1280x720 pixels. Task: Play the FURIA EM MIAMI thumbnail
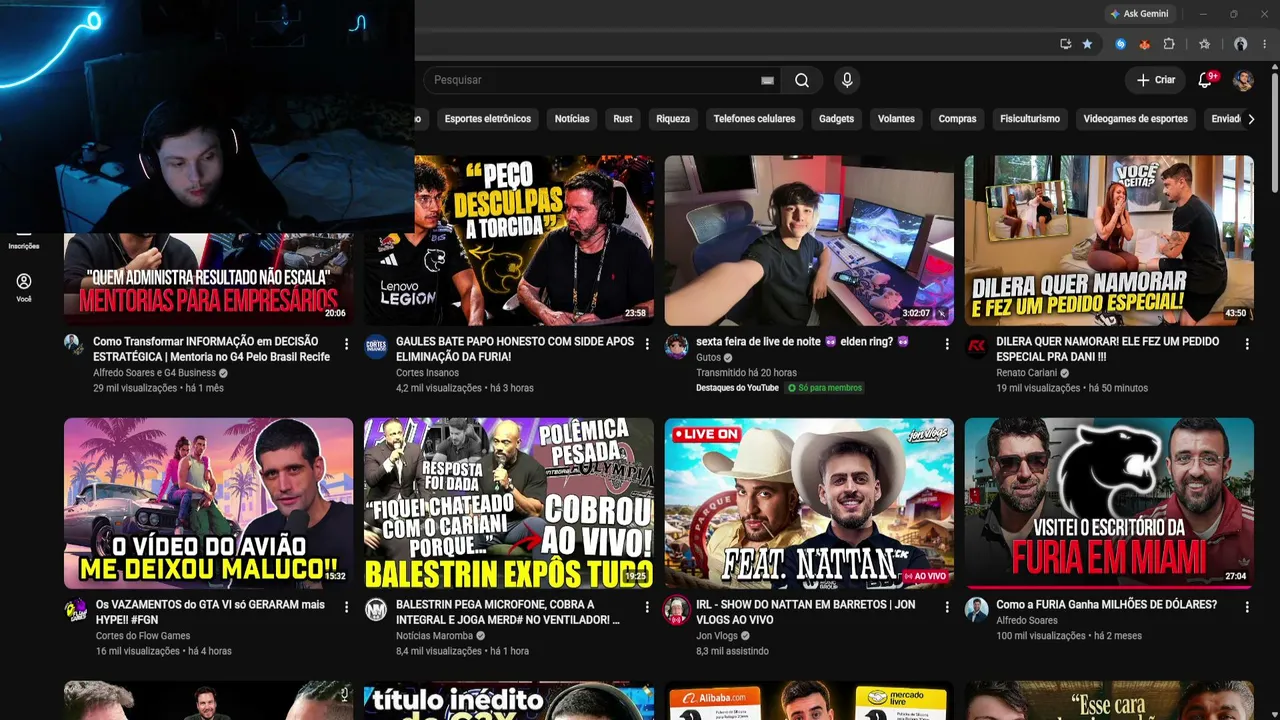[1109, 503]
